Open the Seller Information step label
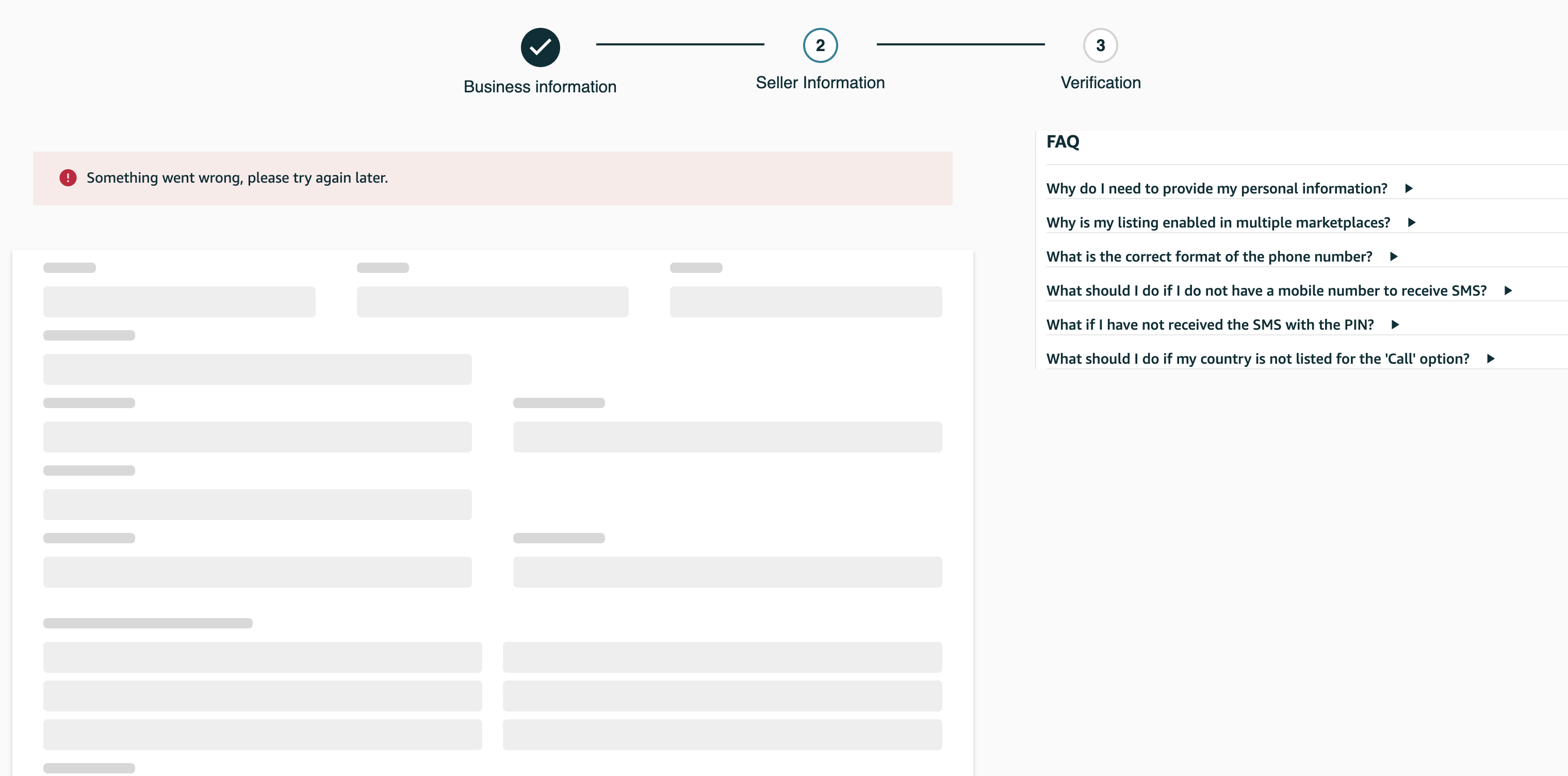The image size is (1568, 776). click(x=820, y=82)
